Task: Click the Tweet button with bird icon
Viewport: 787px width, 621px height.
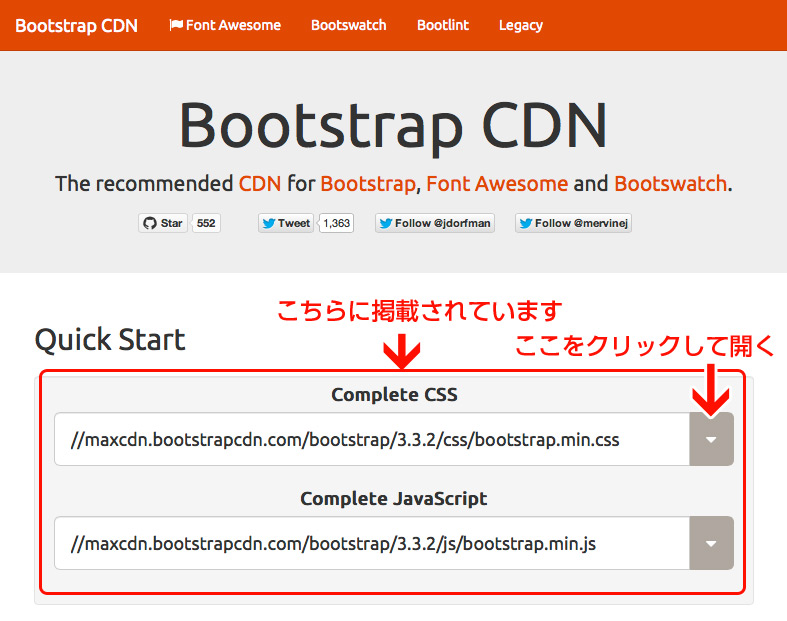Action: [286, 223]
